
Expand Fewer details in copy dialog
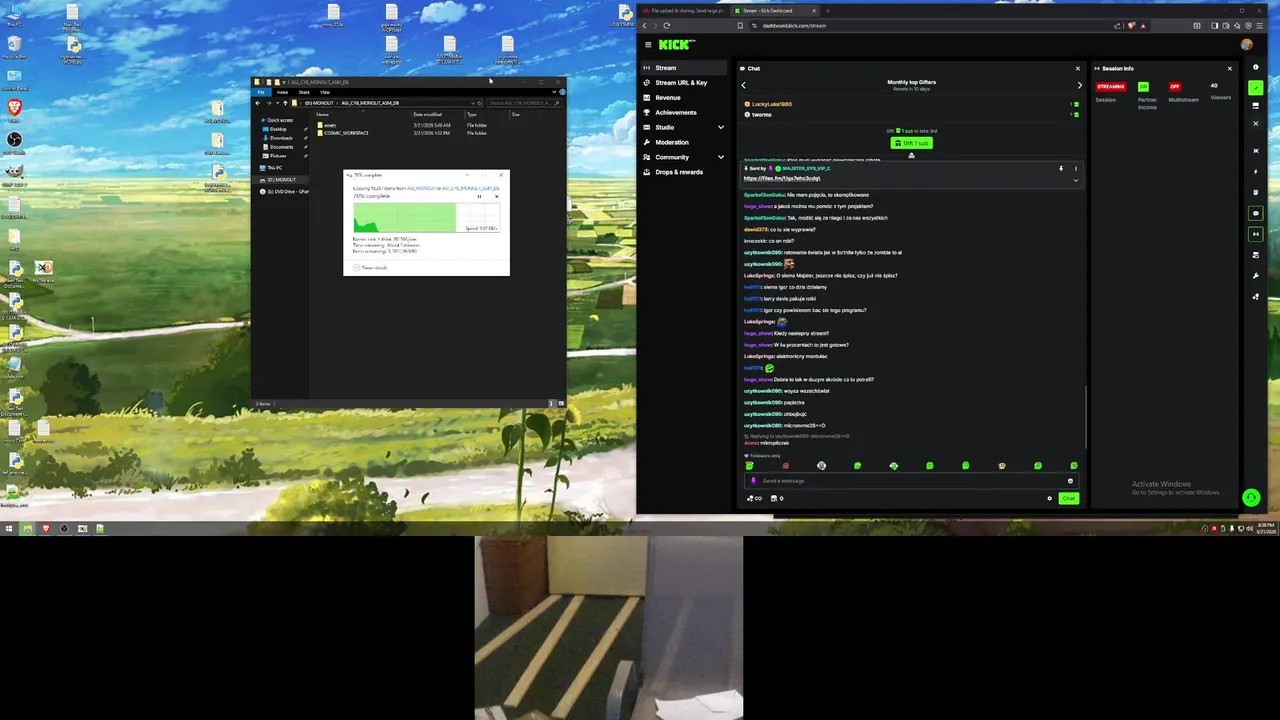pos(370,267)
